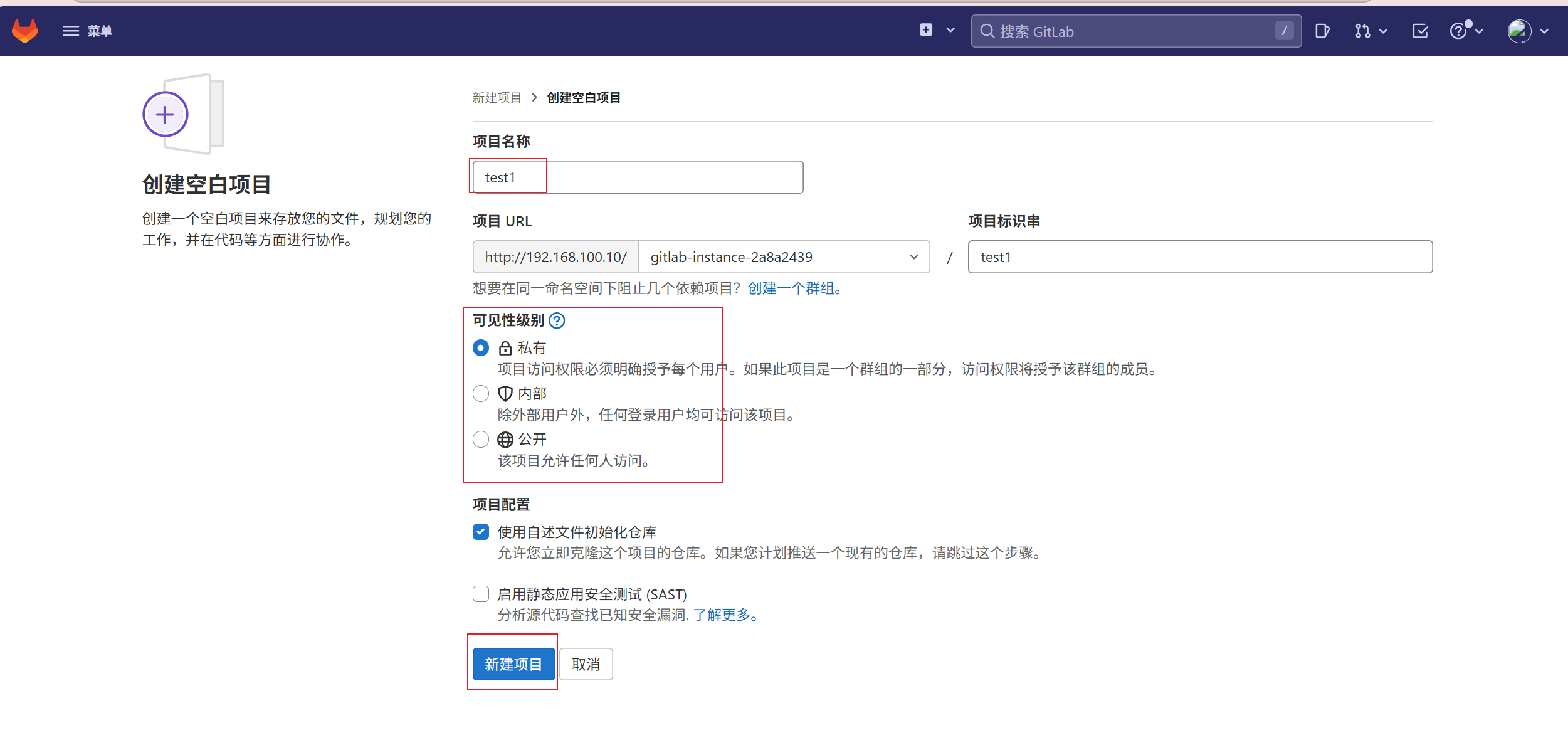Uncheck 使用自述文件初始化仓库 checkbox
1568x750 pixels.
coord(481,532)
